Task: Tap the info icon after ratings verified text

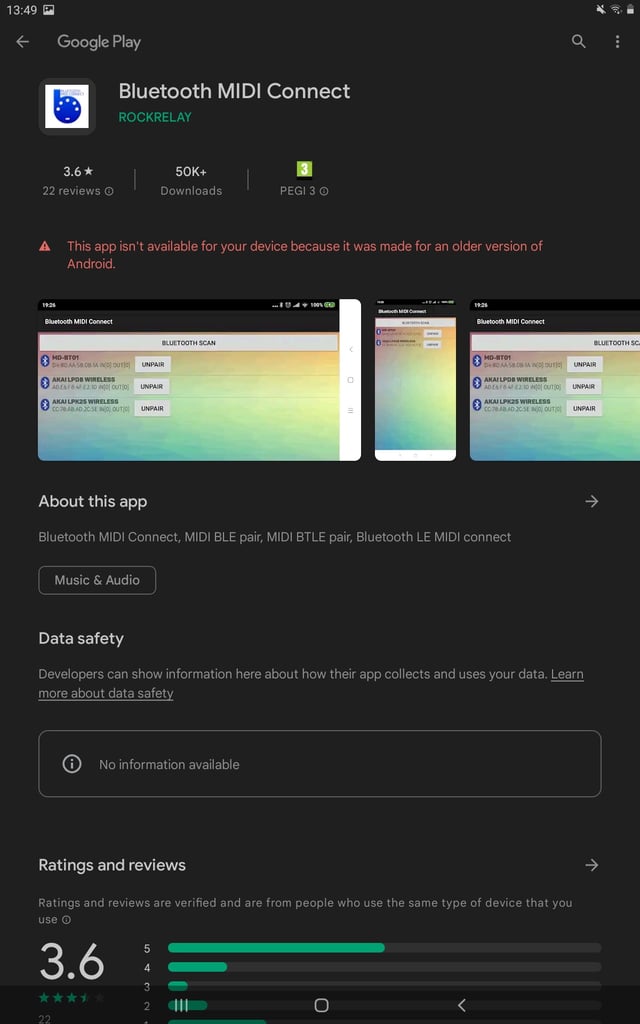Action: point(66,920)
